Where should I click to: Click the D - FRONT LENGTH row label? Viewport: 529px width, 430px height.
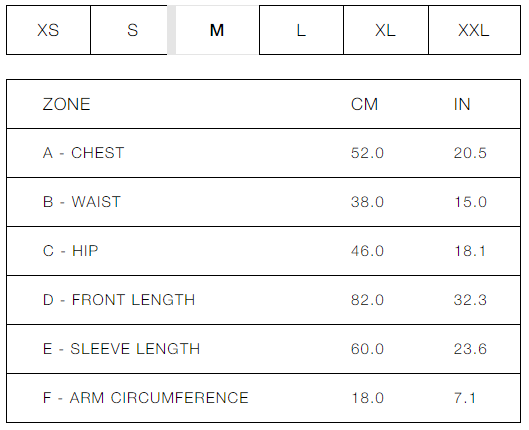click(x=119, y=300)
